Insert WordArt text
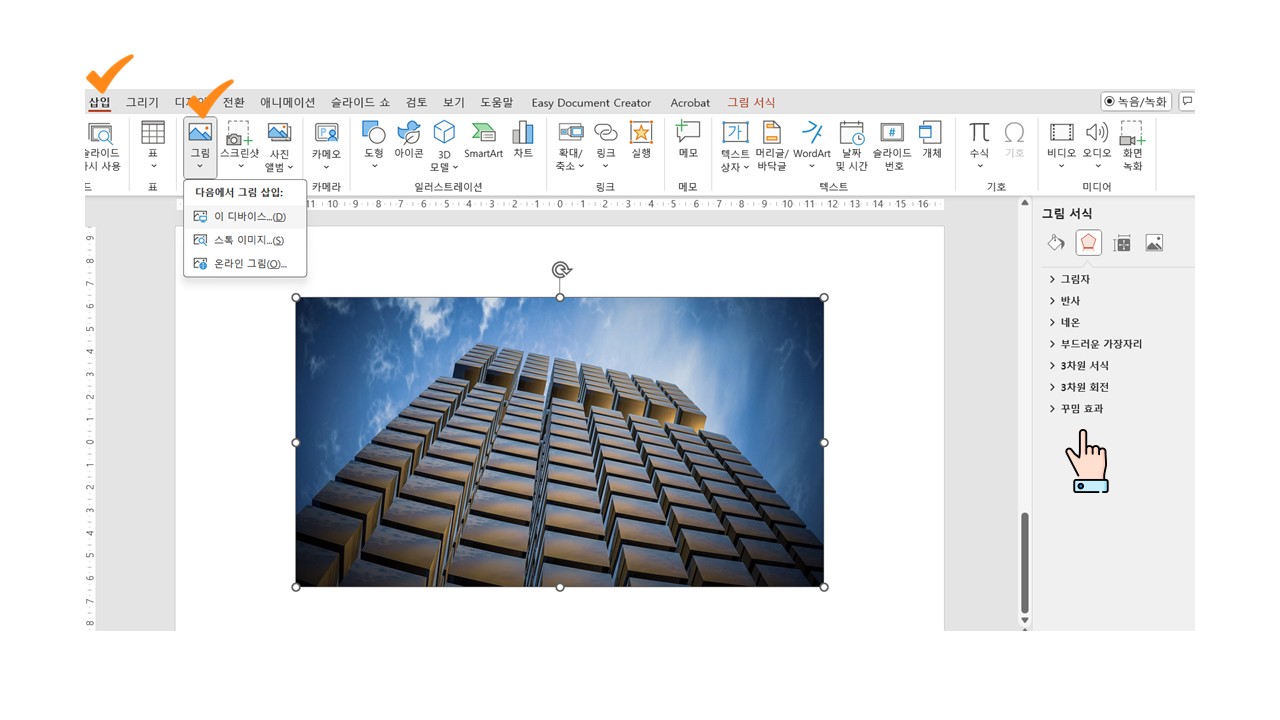The width and height of the screenshot is (1280, 720). (812, 147)
